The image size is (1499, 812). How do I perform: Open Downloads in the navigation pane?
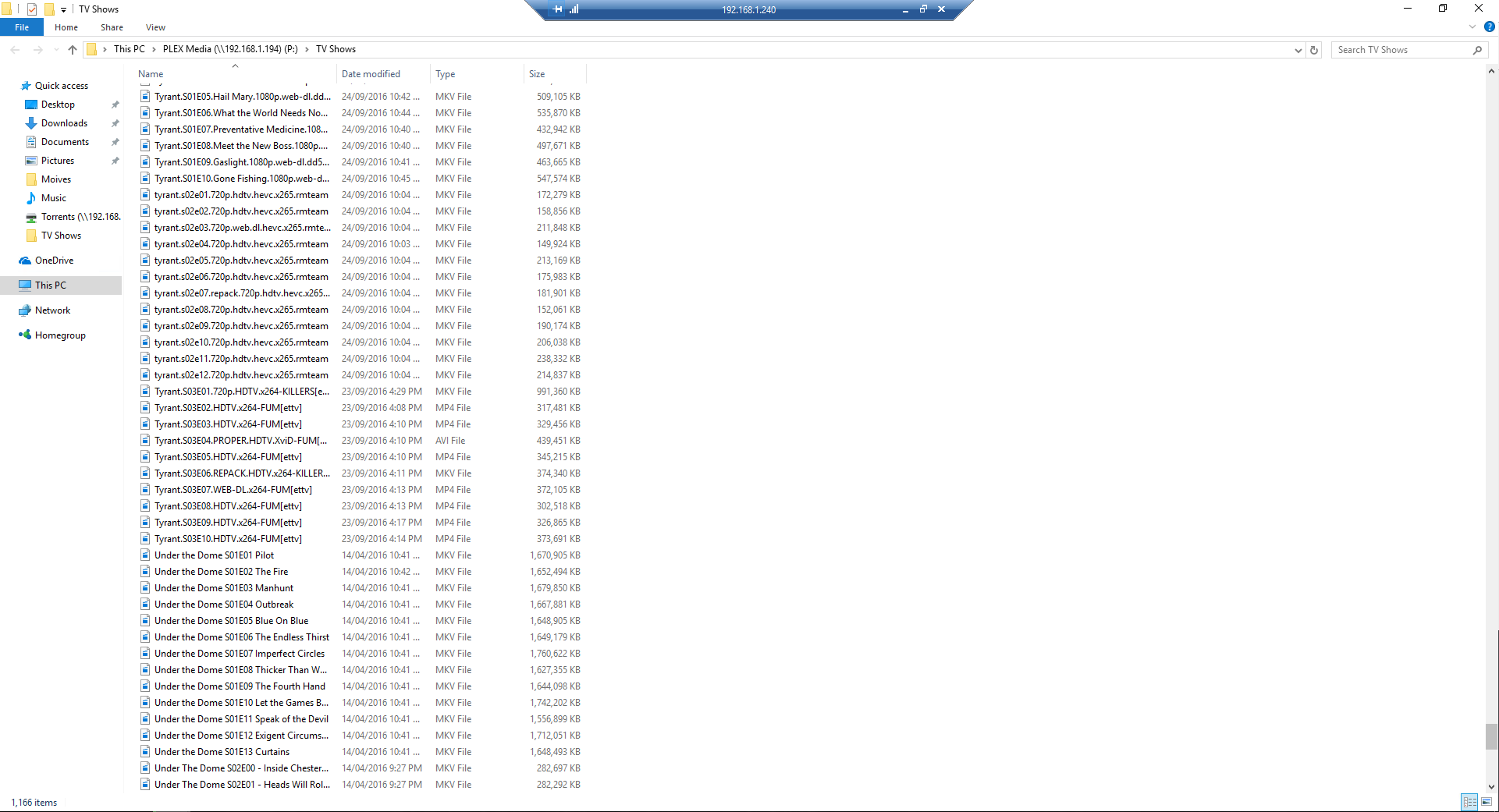(x=64, y=123)
